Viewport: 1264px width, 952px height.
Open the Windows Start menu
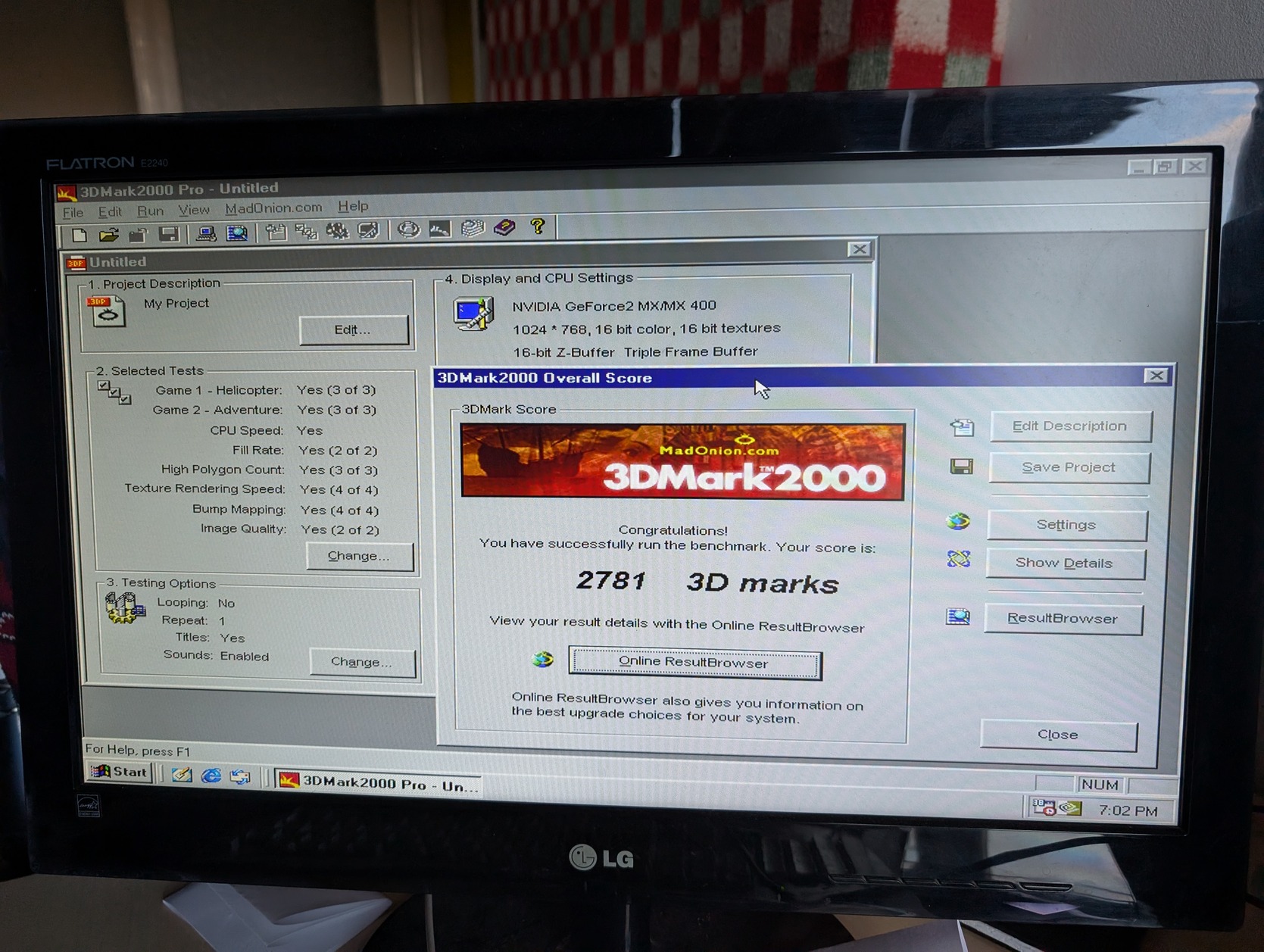[x=119, y=773]
